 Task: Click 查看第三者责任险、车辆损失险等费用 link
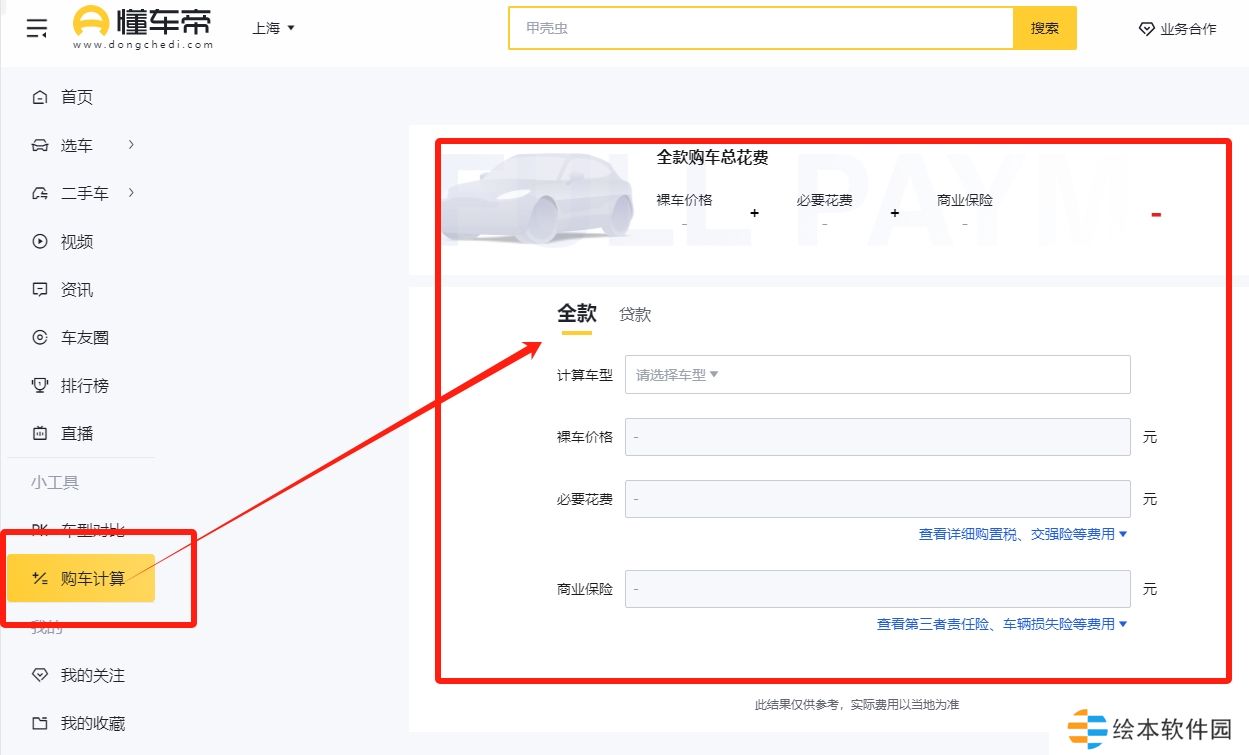(1001, 624)
